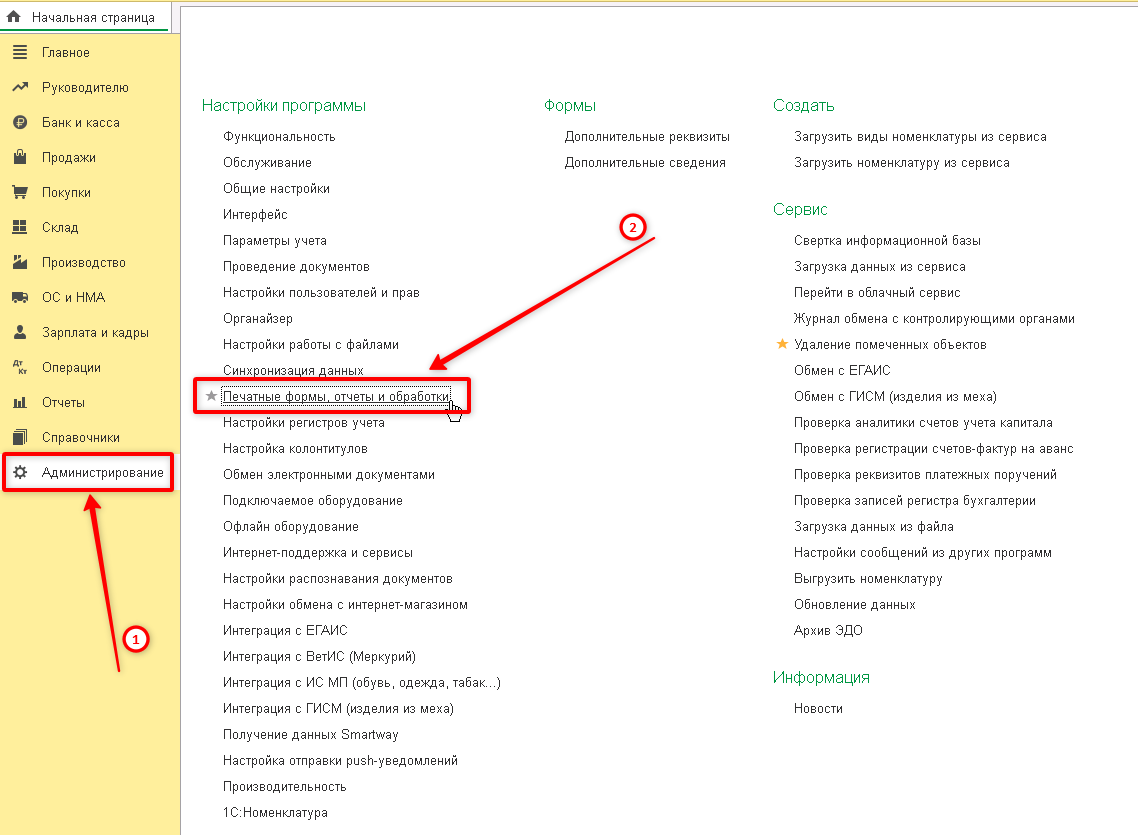
Task: Click the Операции Дт/Кт icon
Action: click(20, 367)
